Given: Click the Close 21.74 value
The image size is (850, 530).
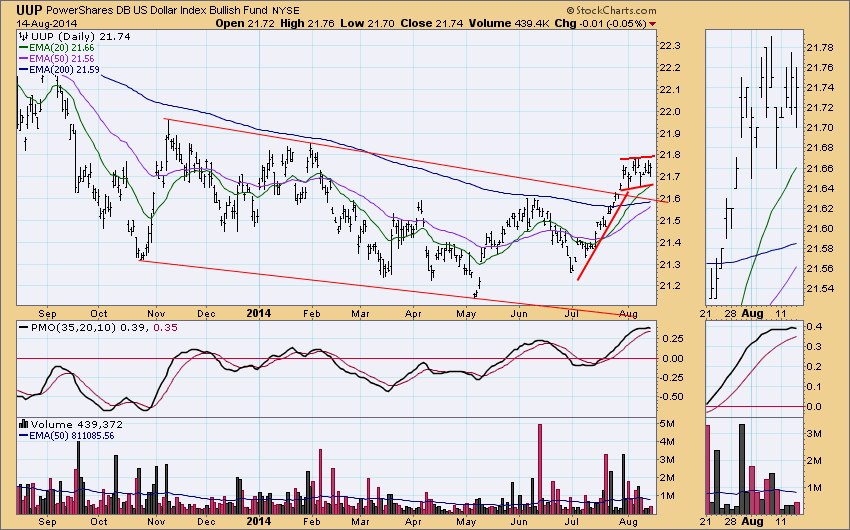Looking at the screenshot, I should pos(432,23).
